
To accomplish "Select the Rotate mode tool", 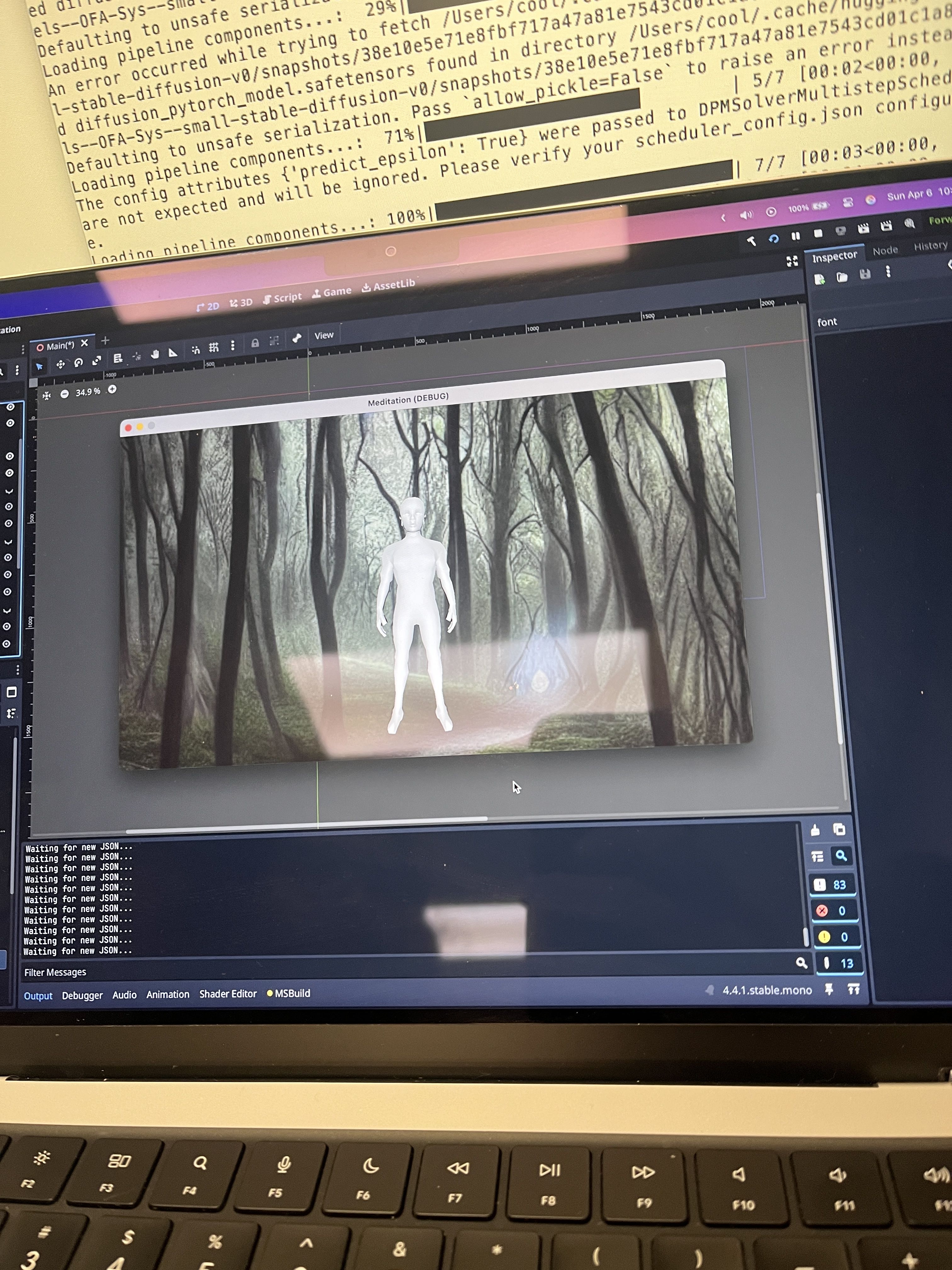I will click(x=79, y=362).
